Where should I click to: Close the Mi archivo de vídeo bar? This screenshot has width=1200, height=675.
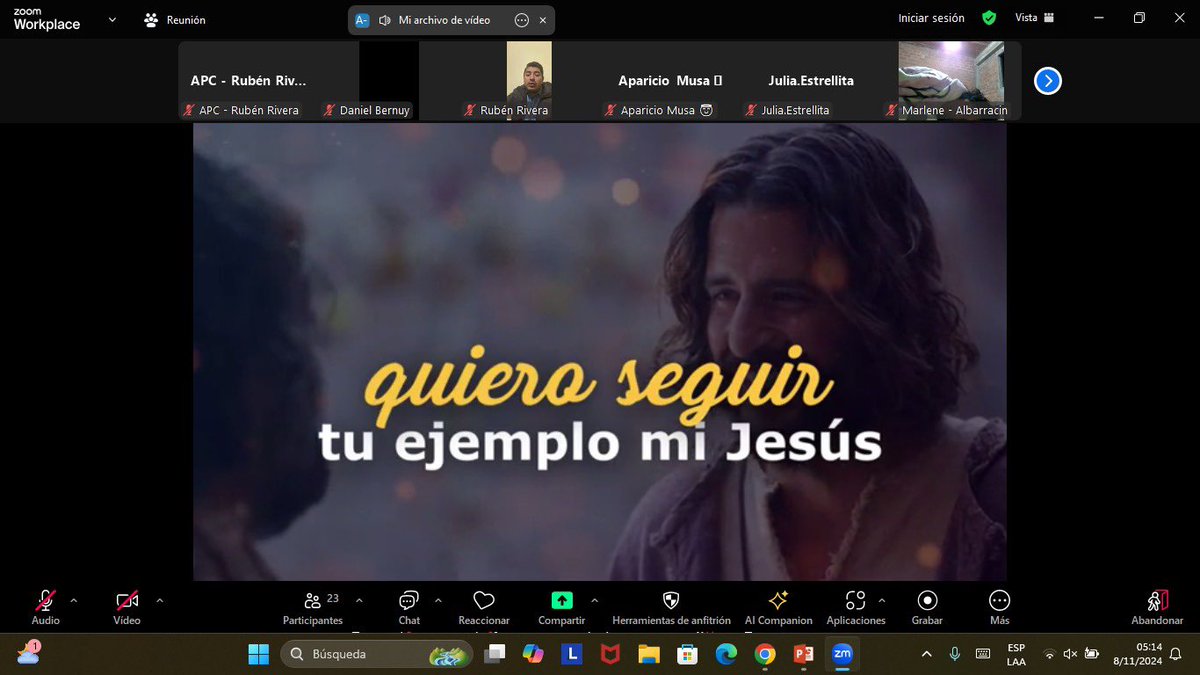pyautogui.click(x=543, y=20)
